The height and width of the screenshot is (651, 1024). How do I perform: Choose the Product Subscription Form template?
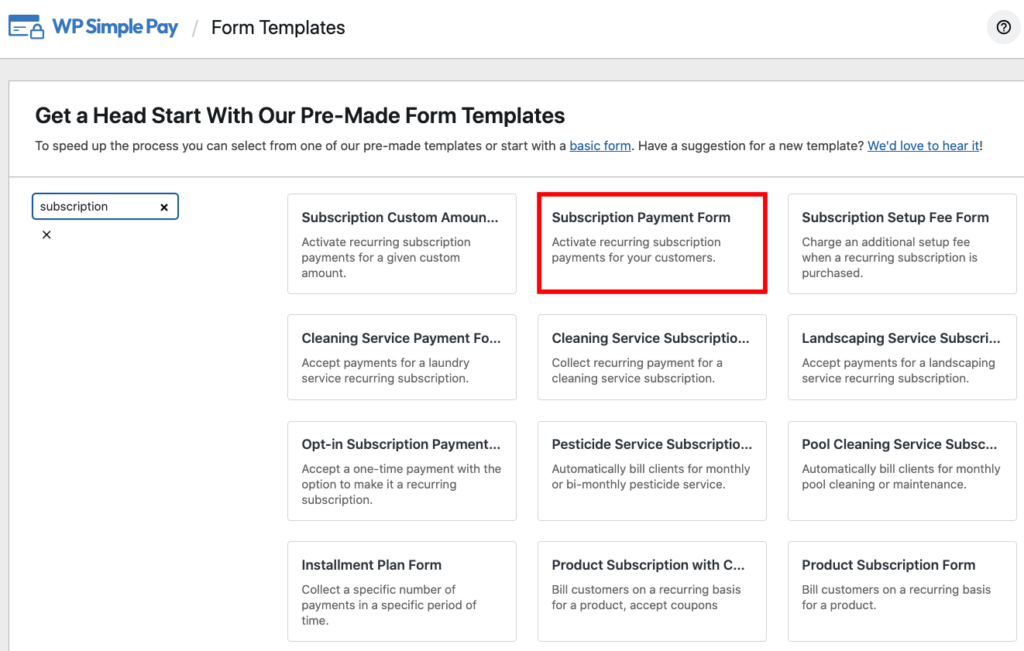(902, 590)
